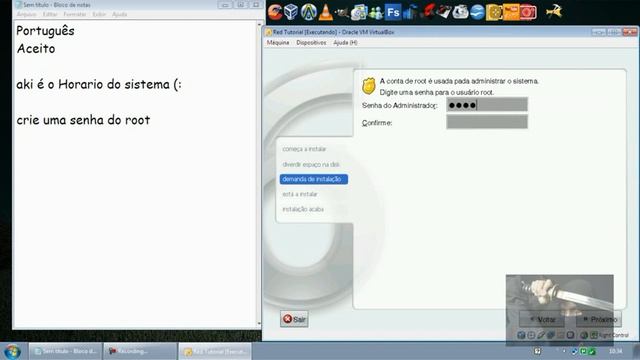Open the blue globe dock icon
The width and height of the screenshot is (640, 360).
point(477,12)
